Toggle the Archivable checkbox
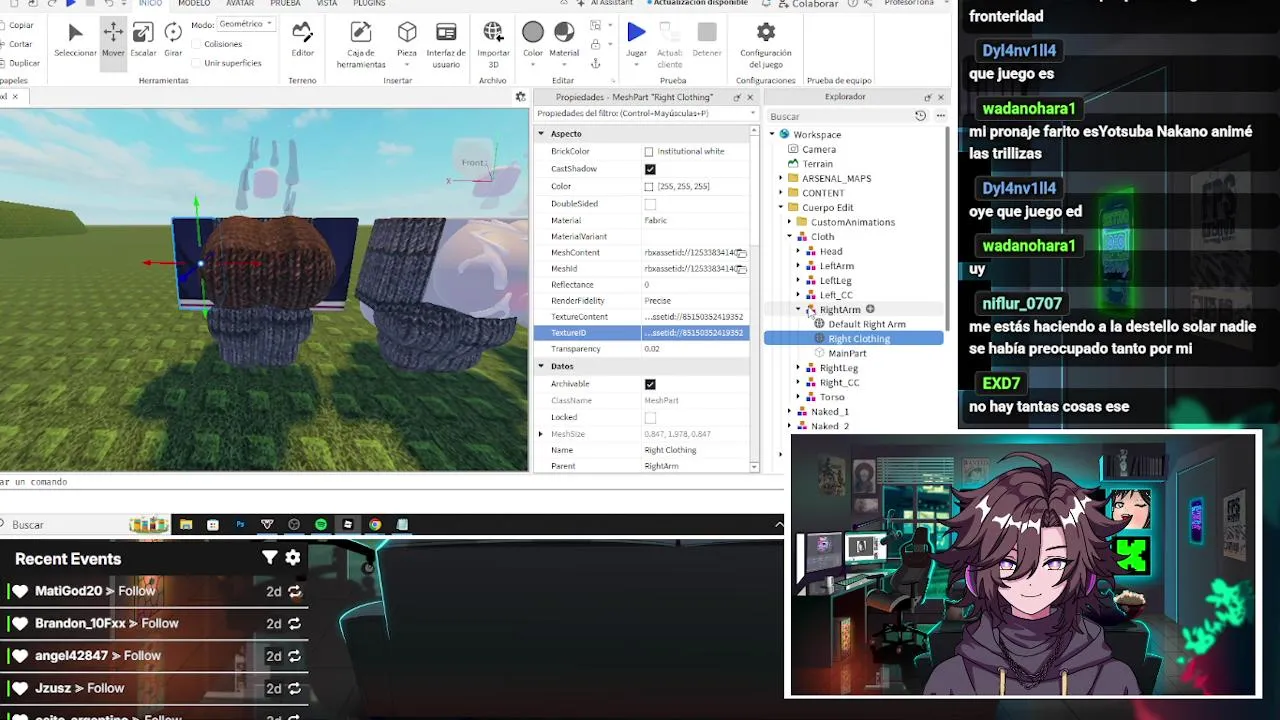The image size is (1280, 720). click(x=650, y=384)
